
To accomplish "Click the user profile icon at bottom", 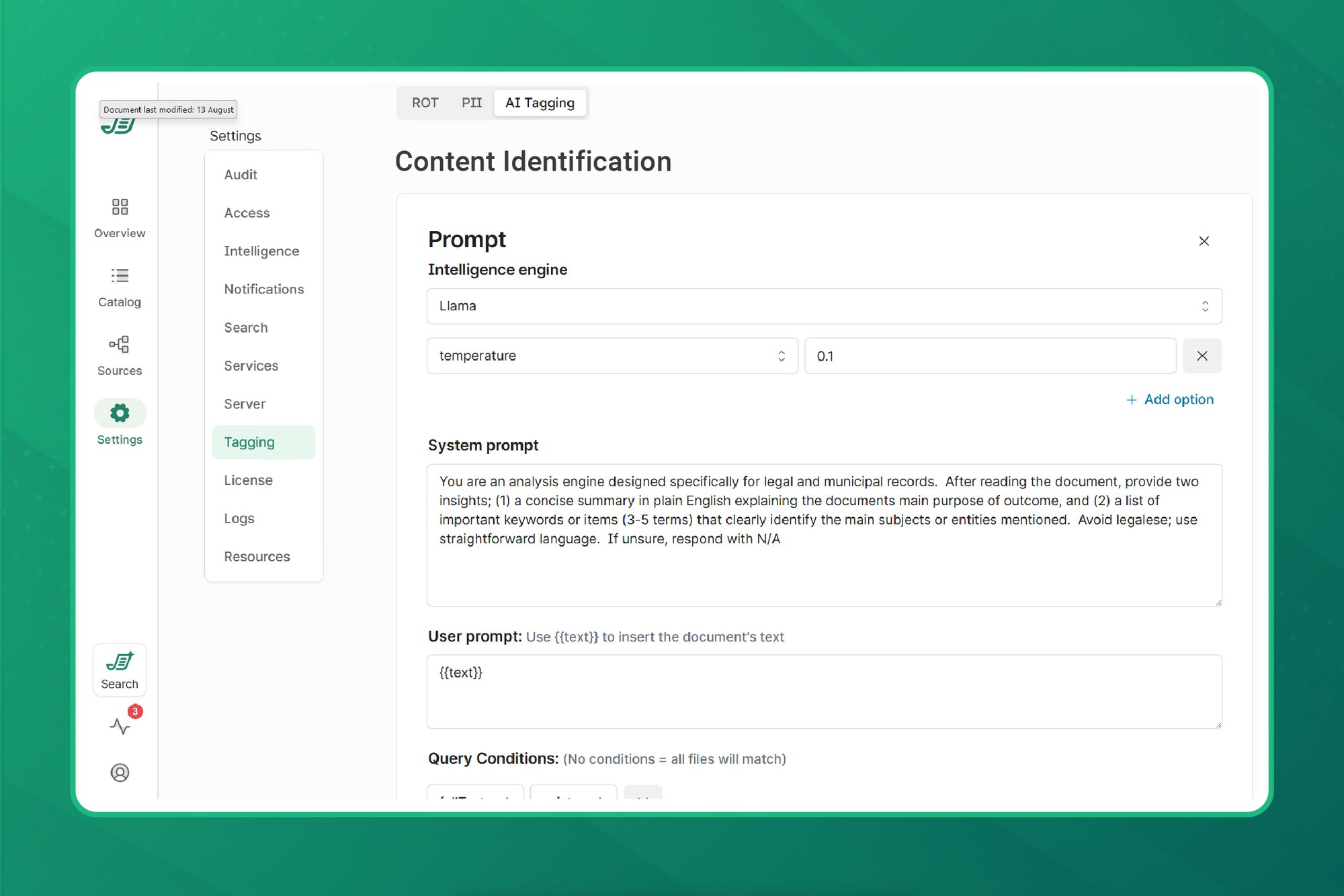I will 119,772.
